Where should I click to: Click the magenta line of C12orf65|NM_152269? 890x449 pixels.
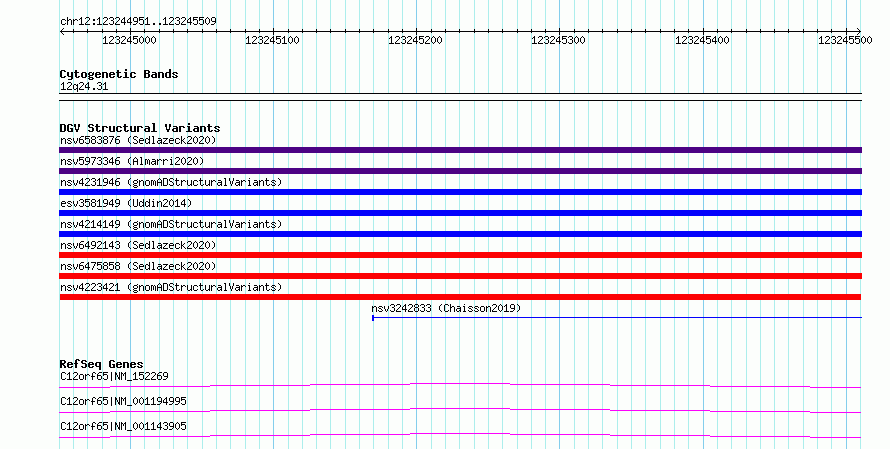click(460, 386)
